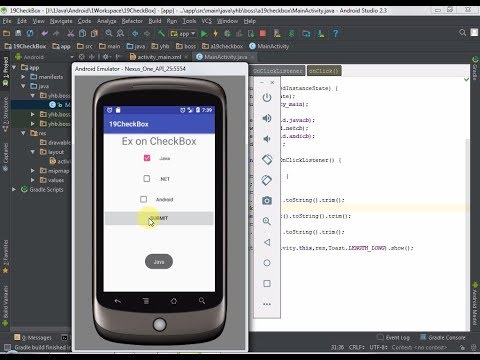Click the Paste toolbar icon
This screenshot has height=360, width=480.
click(x=95, y=33)
